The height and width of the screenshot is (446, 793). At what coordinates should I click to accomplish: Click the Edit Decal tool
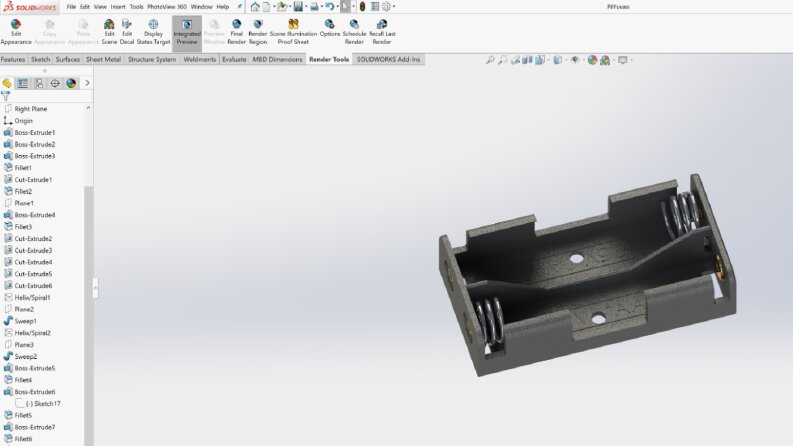[x=127, y=32]
